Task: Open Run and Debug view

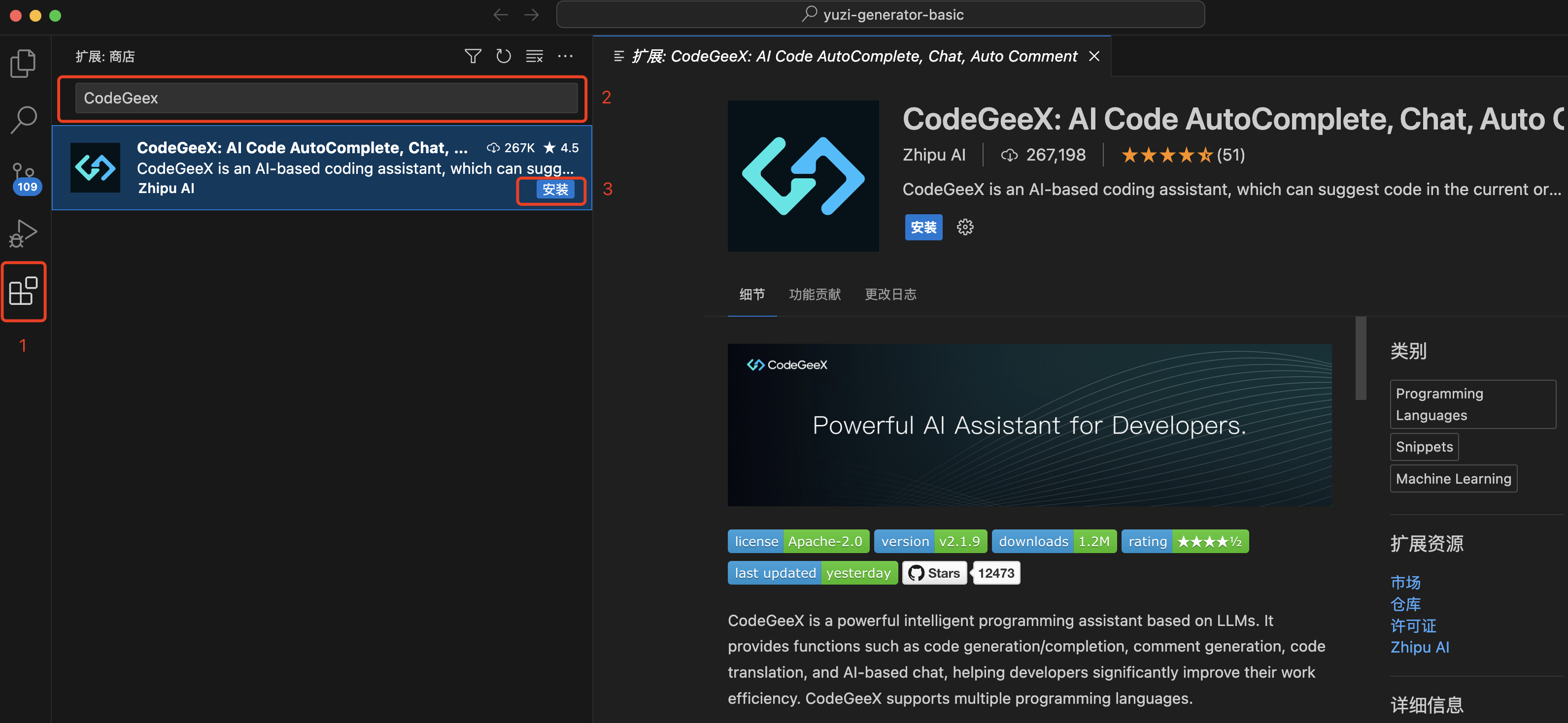Action: (24, 234)
